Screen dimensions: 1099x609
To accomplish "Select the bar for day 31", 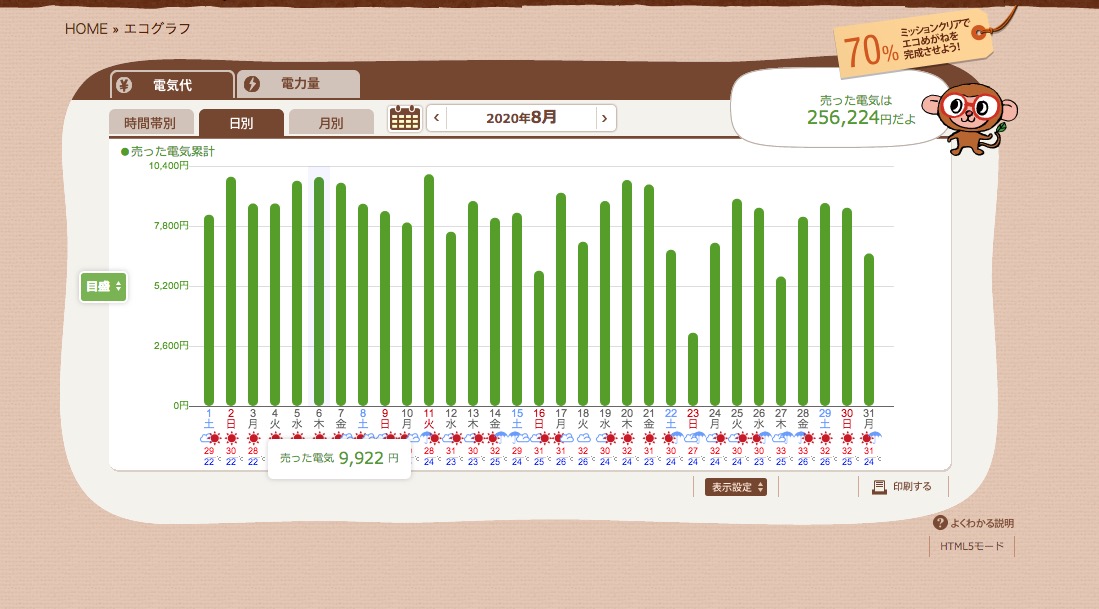I will (x=869, y=329).
